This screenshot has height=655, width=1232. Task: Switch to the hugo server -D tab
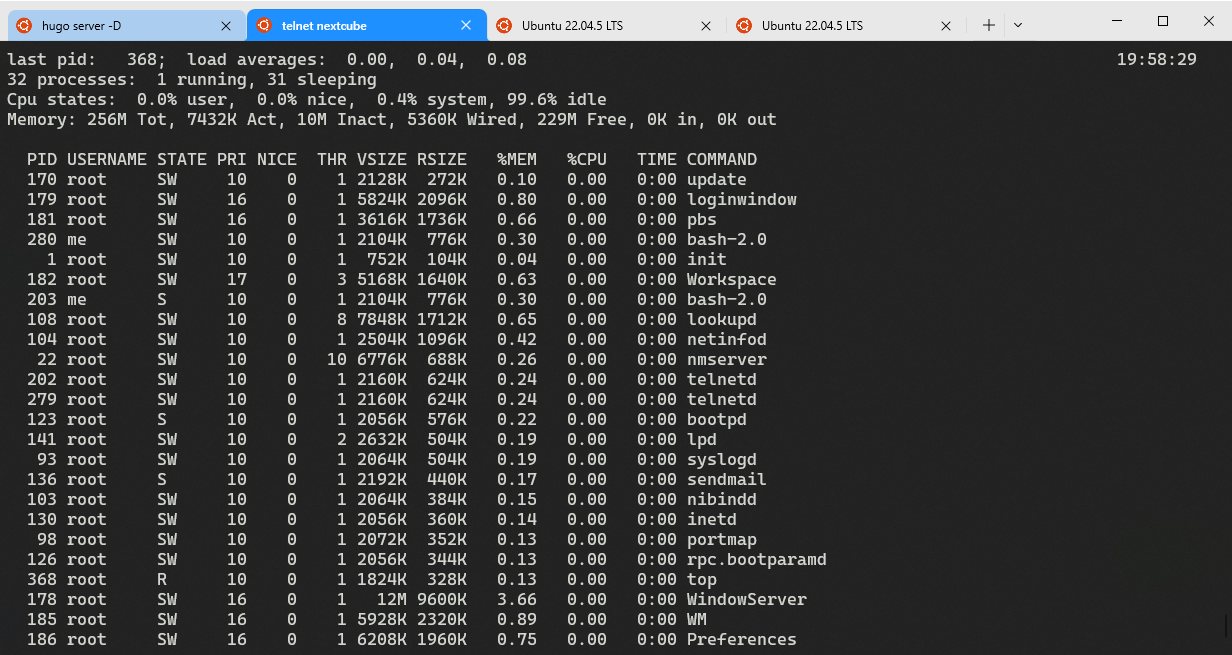[x=110, y=26]
